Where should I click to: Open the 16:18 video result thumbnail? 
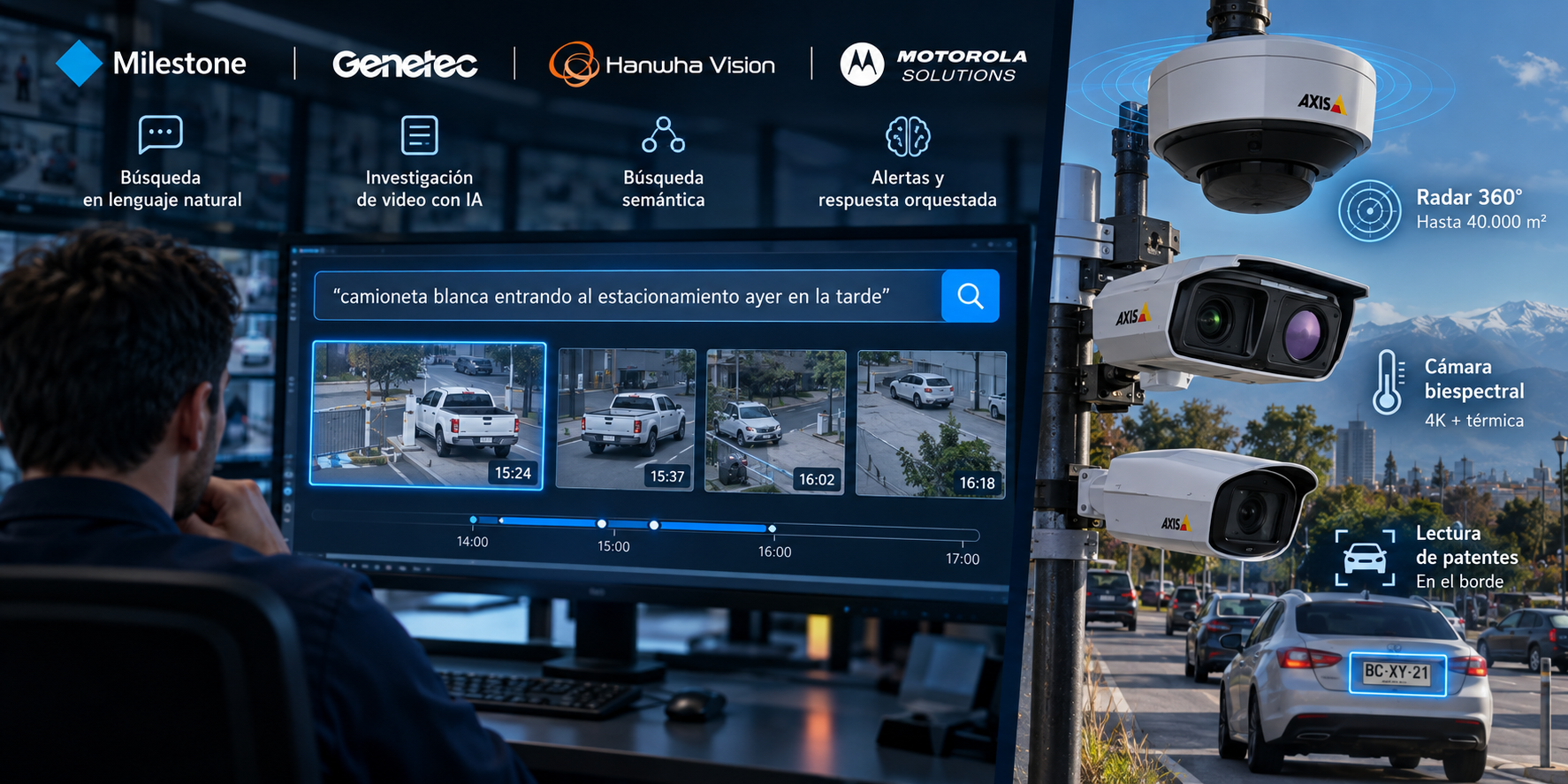click(931, 423)
